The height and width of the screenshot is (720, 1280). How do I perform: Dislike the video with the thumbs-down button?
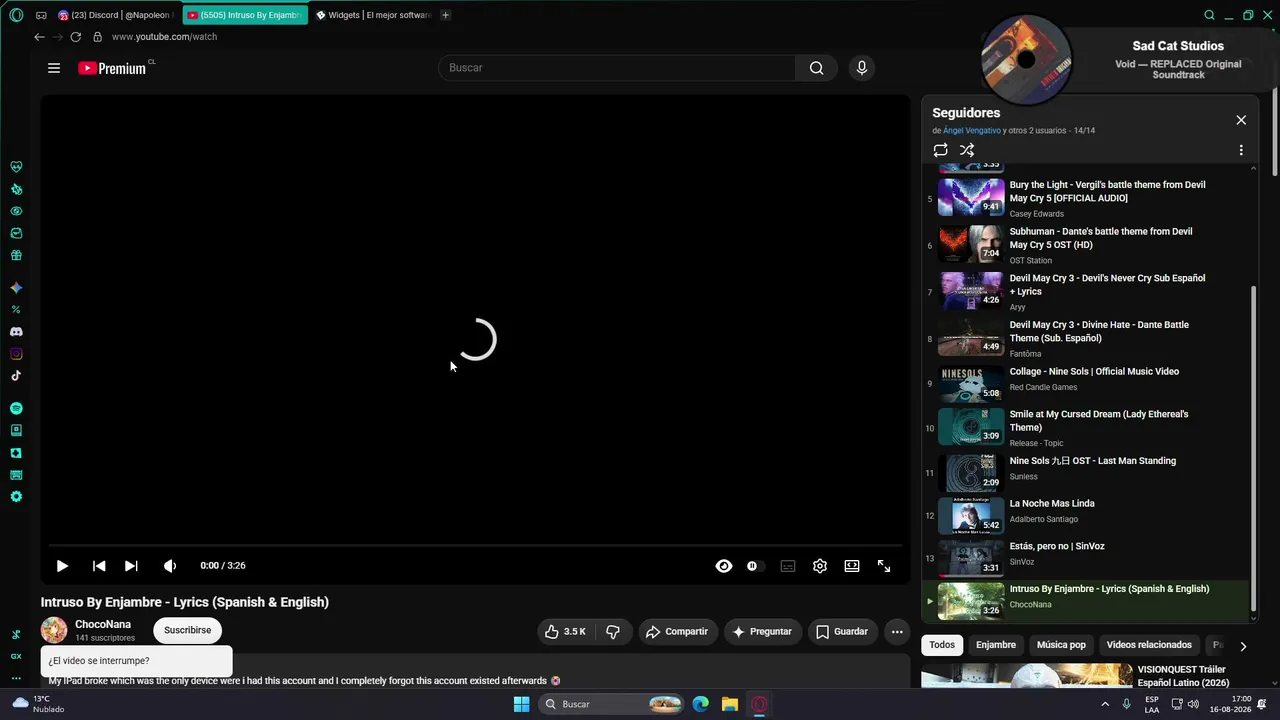[613, 631]
